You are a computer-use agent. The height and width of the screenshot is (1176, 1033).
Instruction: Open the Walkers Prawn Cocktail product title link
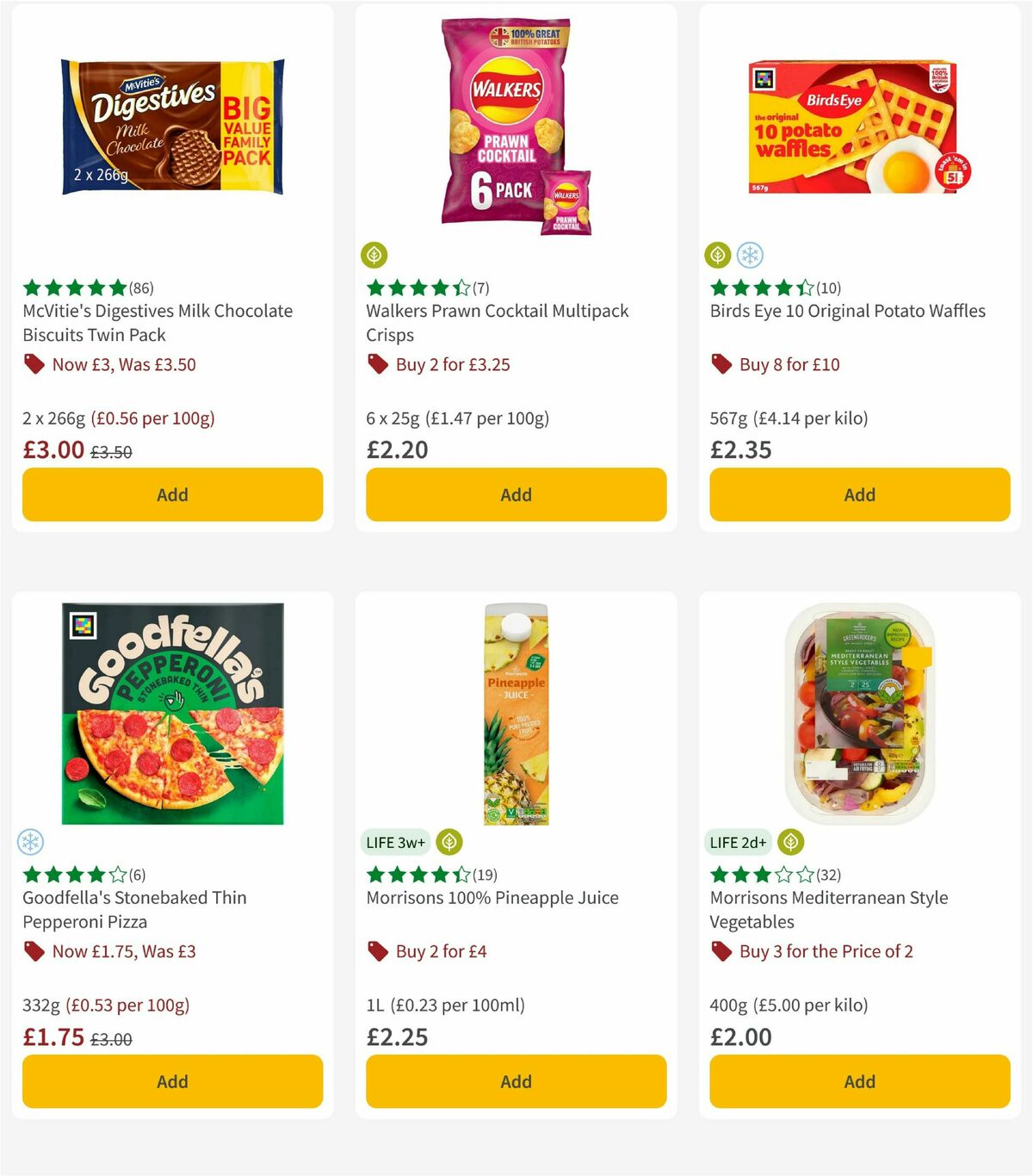click(498, 323)
